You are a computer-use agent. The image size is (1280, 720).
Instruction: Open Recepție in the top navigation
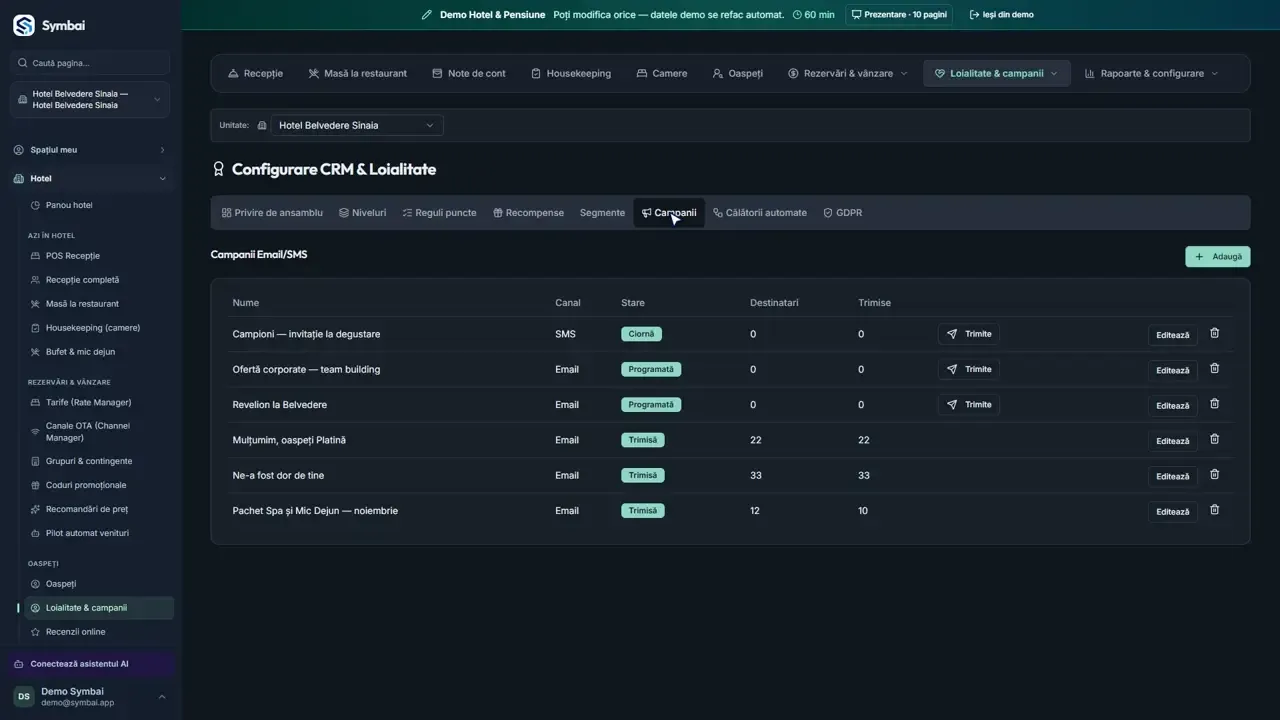pyautogui.click(x=255, y=73)
